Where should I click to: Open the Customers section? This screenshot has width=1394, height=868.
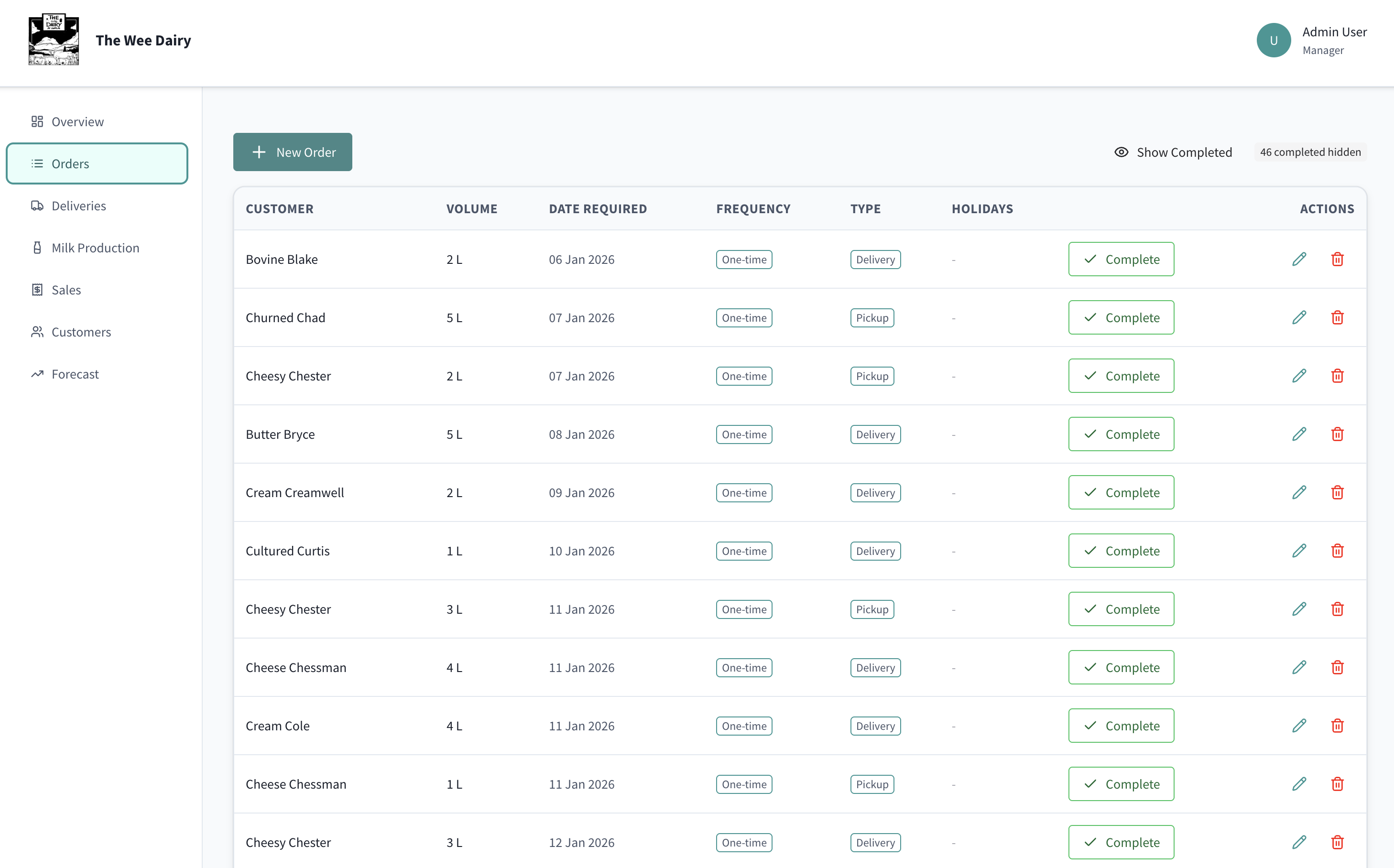tap(81, 332)
